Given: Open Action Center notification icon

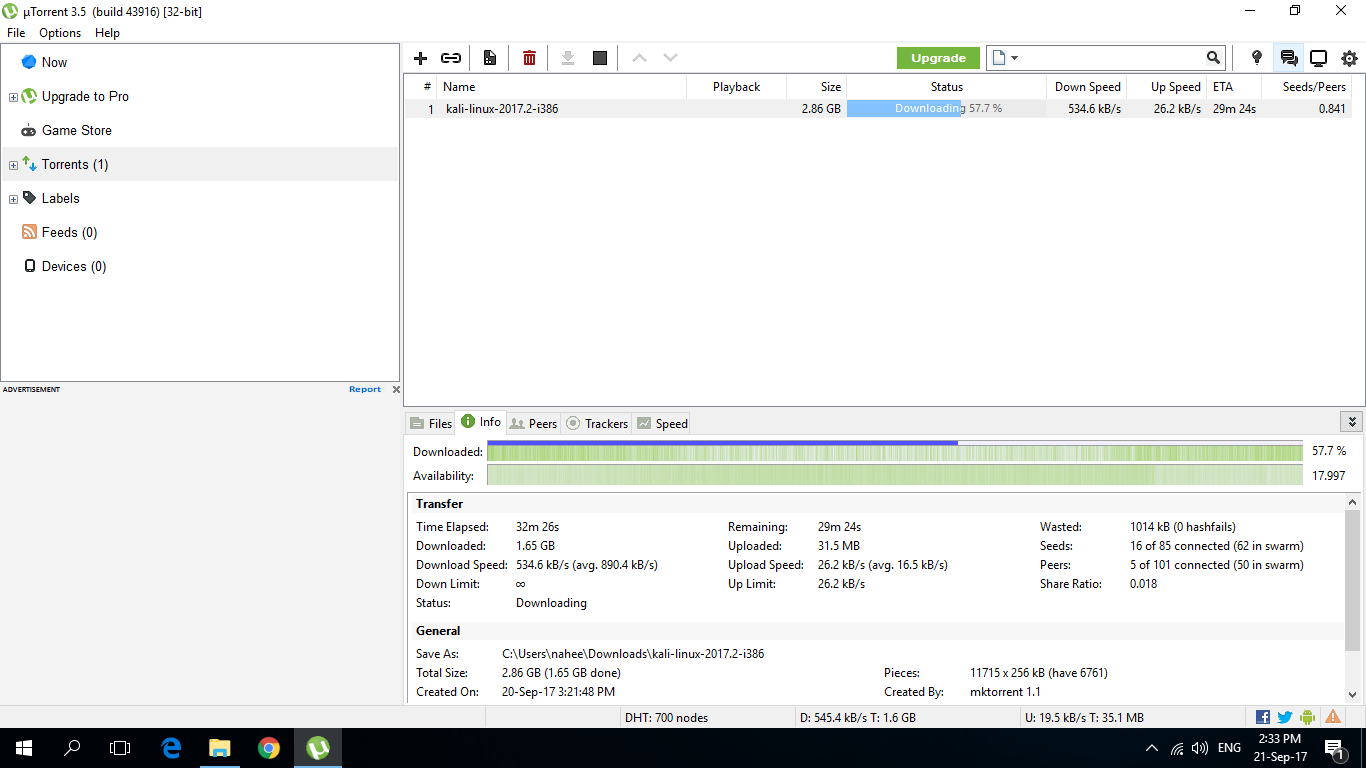Looking at the screenshot, I should tap(1333, 747).
